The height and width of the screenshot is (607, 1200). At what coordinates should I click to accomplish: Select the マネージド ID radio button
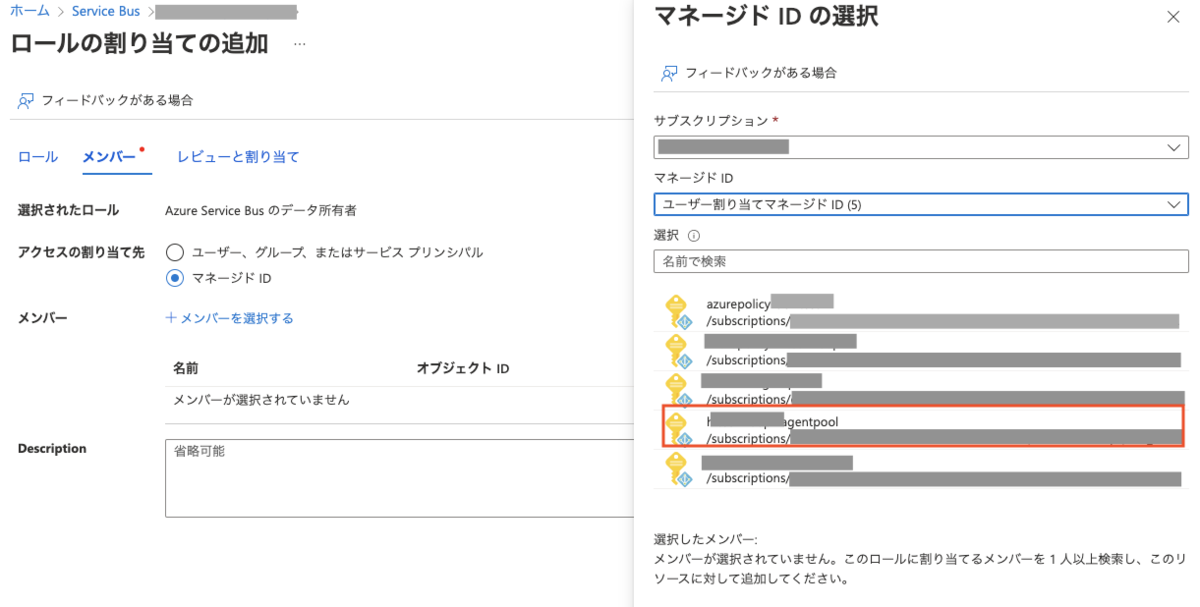coord(175,278)
